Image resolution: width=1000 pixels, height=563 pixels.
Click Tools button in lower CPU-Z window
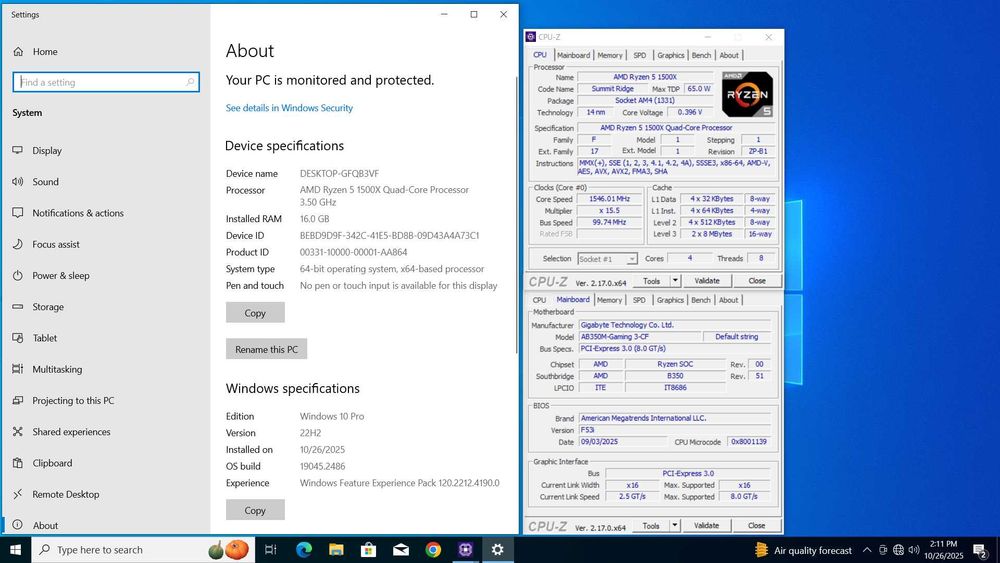651,525
